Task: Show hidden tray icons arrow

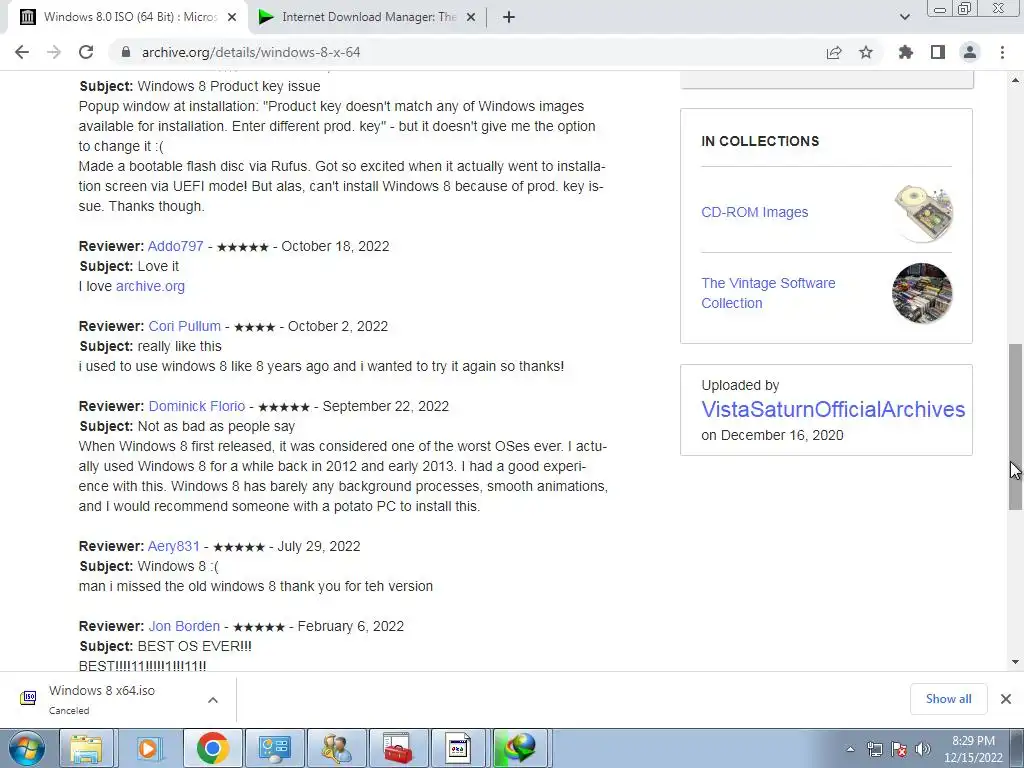Action: coord(850,749)
